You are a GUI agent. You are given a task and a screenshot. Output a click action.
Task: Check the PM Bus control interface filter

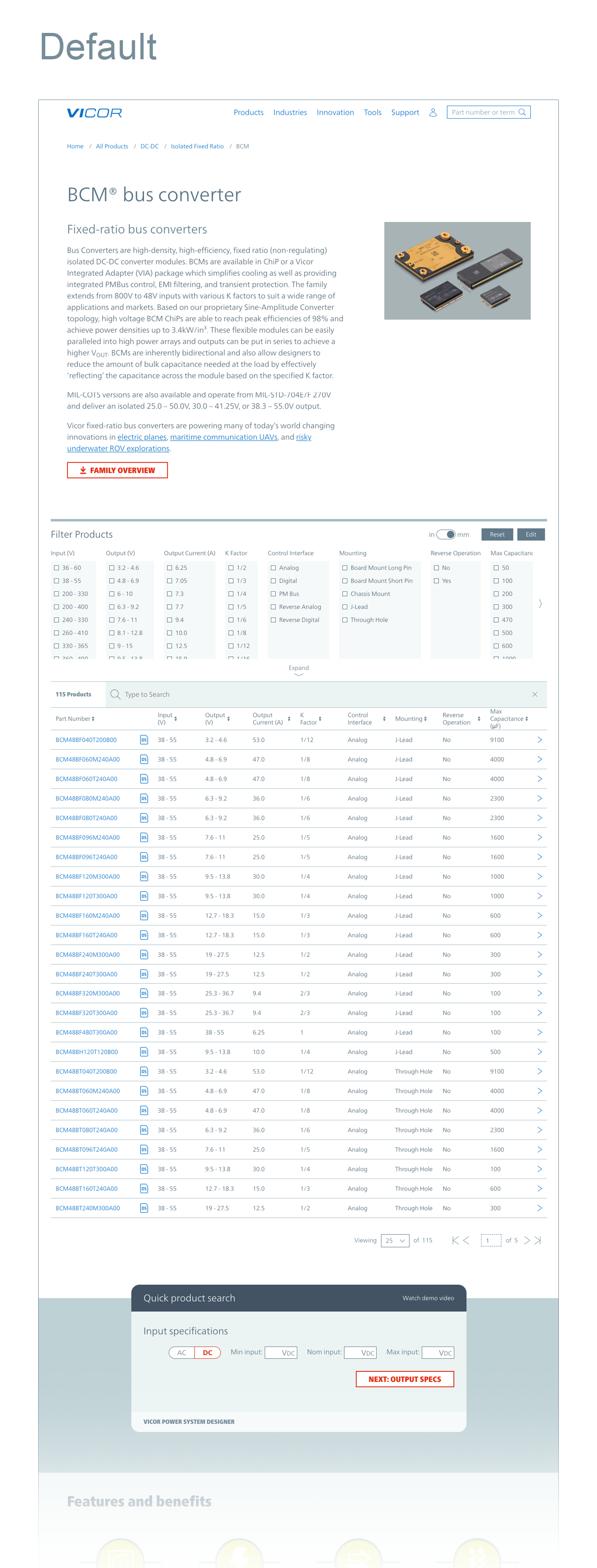pos(274,593)
